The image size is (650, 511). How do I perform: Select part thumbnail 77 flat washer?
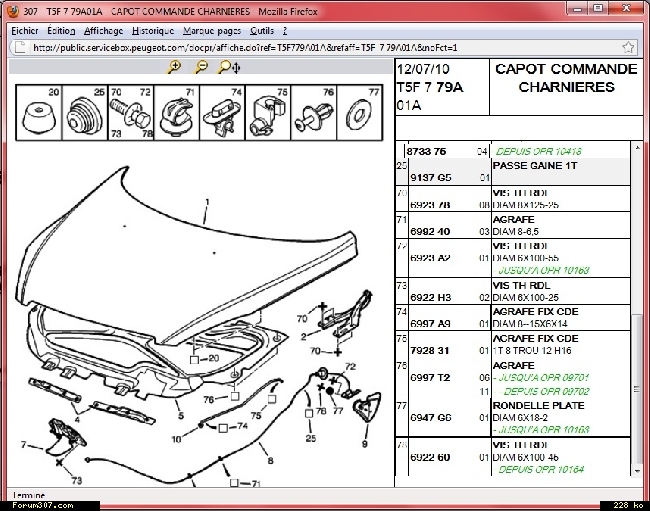click(360, 113)
